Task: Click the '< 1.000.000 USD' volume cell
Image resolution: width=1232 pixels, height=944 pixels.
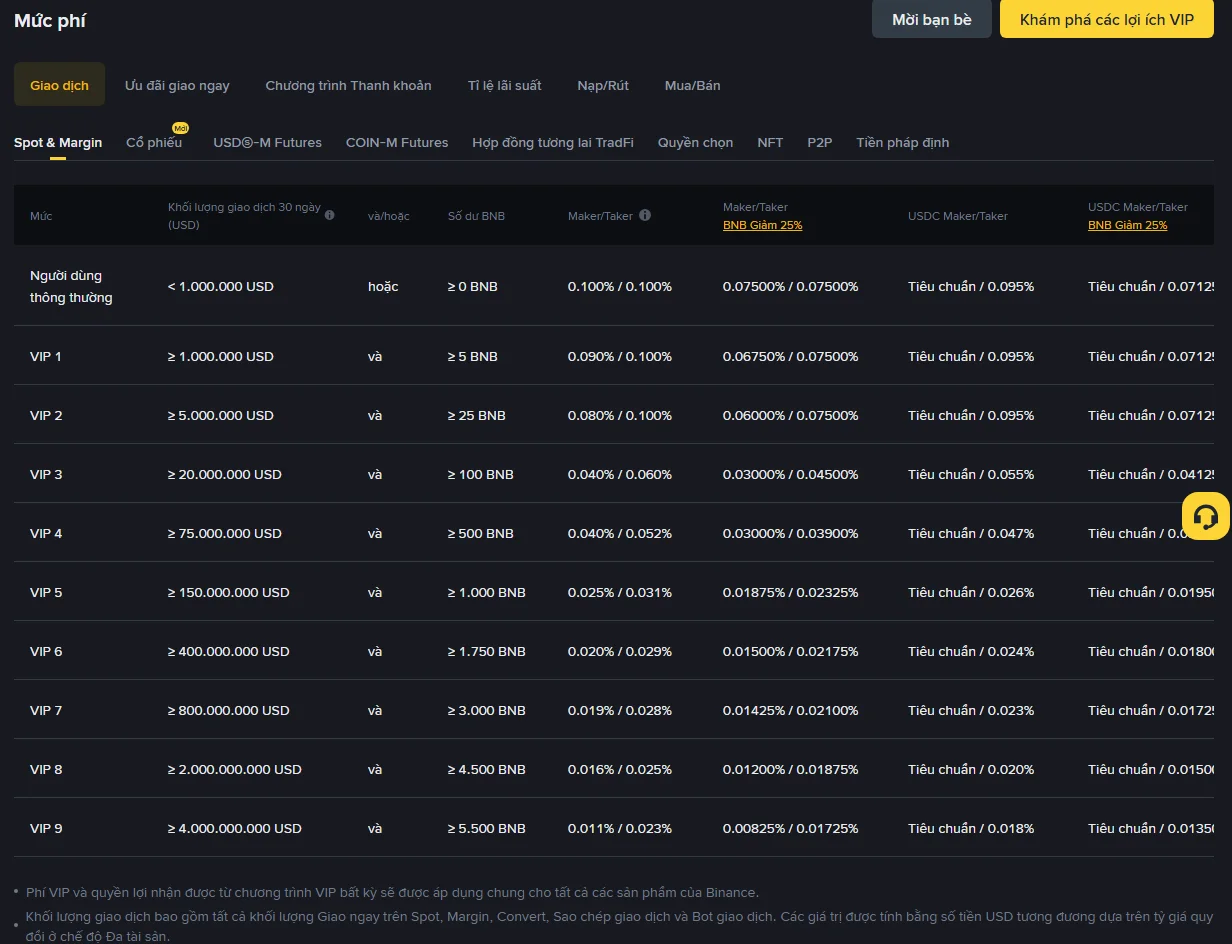Action: (x=221, y=286)
